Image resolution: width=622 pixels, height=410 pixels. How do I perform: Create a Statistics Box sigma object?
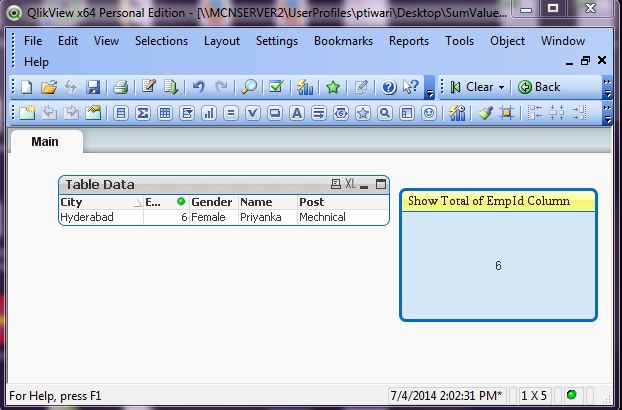coord(142,113)
